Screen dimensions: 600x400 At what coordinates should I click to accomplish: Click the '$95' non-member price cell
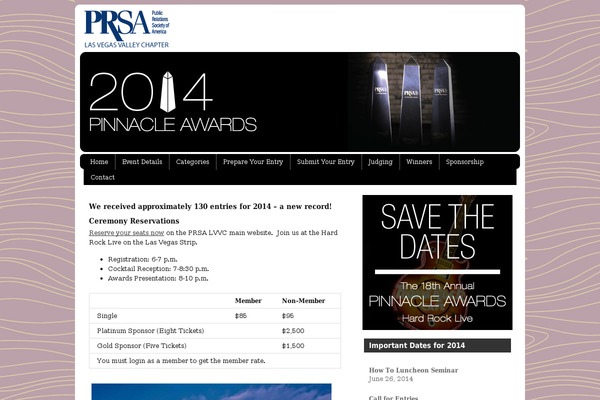[288, 316]
